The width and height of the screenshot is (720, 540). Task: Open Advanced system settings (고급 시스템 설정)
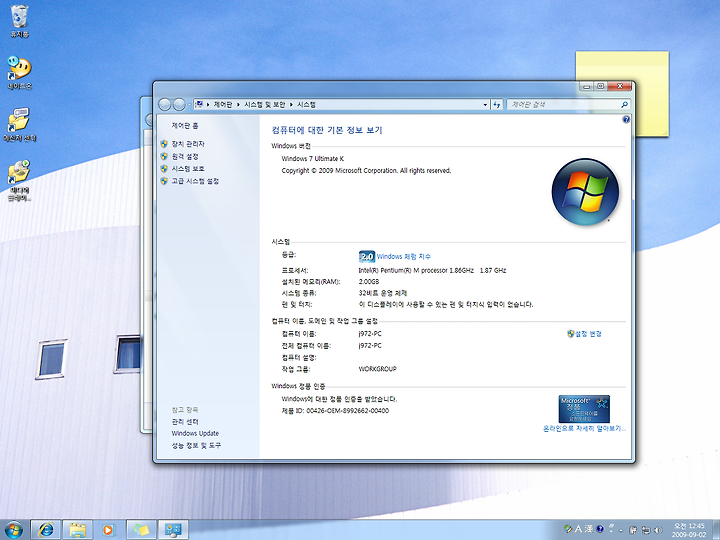pyautogui.click(x=195, y=181)
